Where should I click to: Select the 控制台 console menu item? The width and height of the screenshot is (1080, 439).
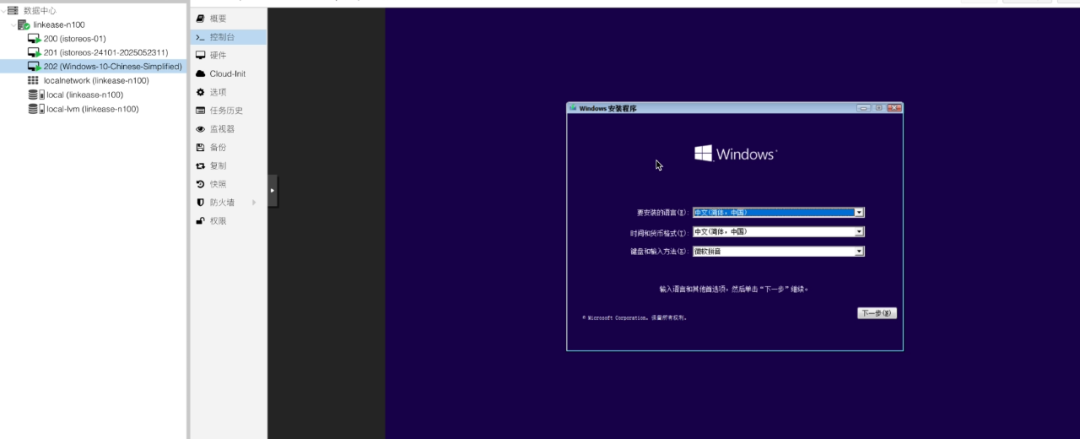228,37
